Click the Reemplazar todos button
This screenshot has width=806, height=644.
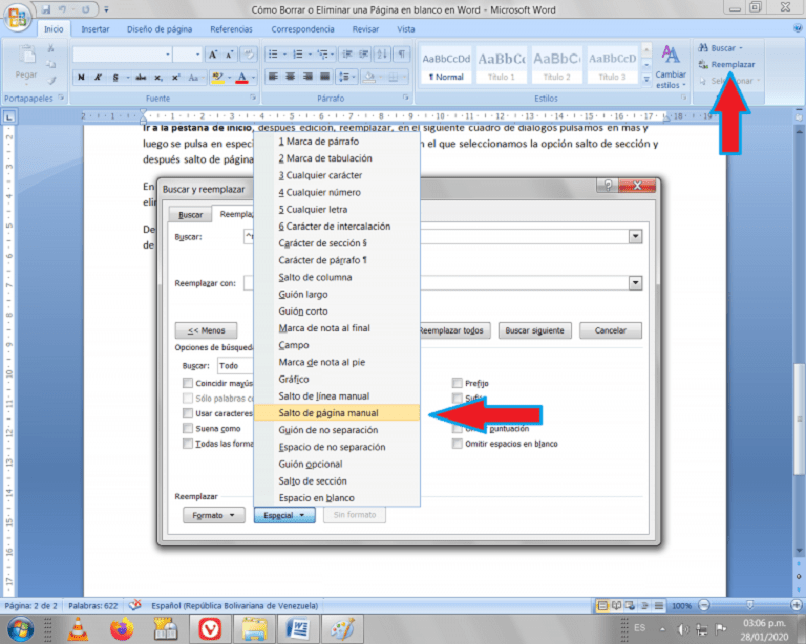(x=454, y=330)
